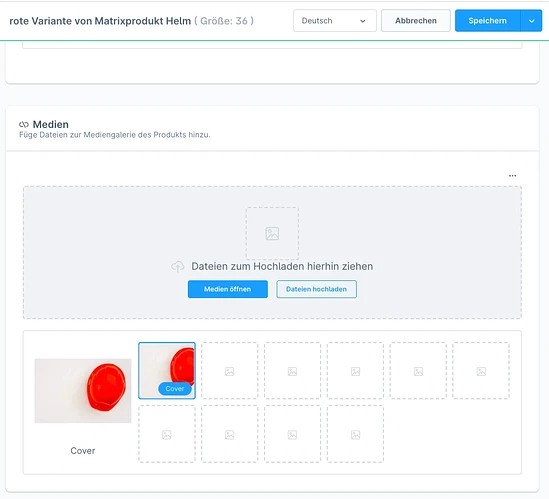Click the image placeholder icon in drop zone

pyautogui.click(x=272, y=233)
